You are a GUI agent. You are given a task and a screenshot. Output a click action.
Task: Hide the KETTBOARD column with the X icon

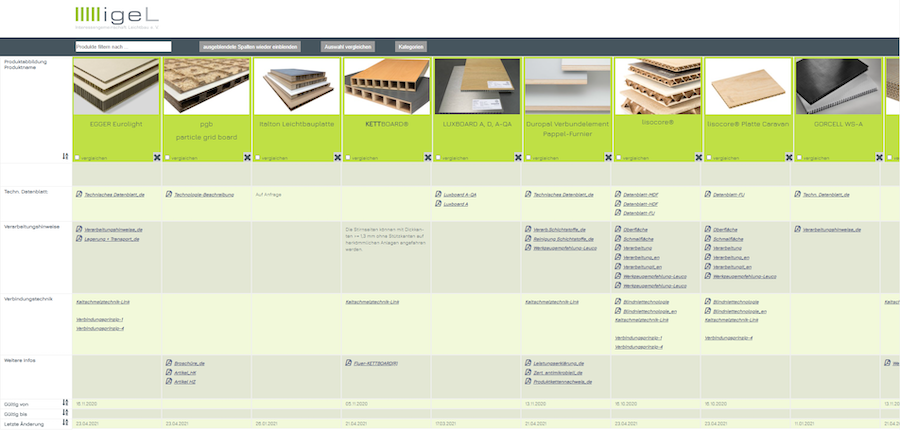(x=428, y=157)
